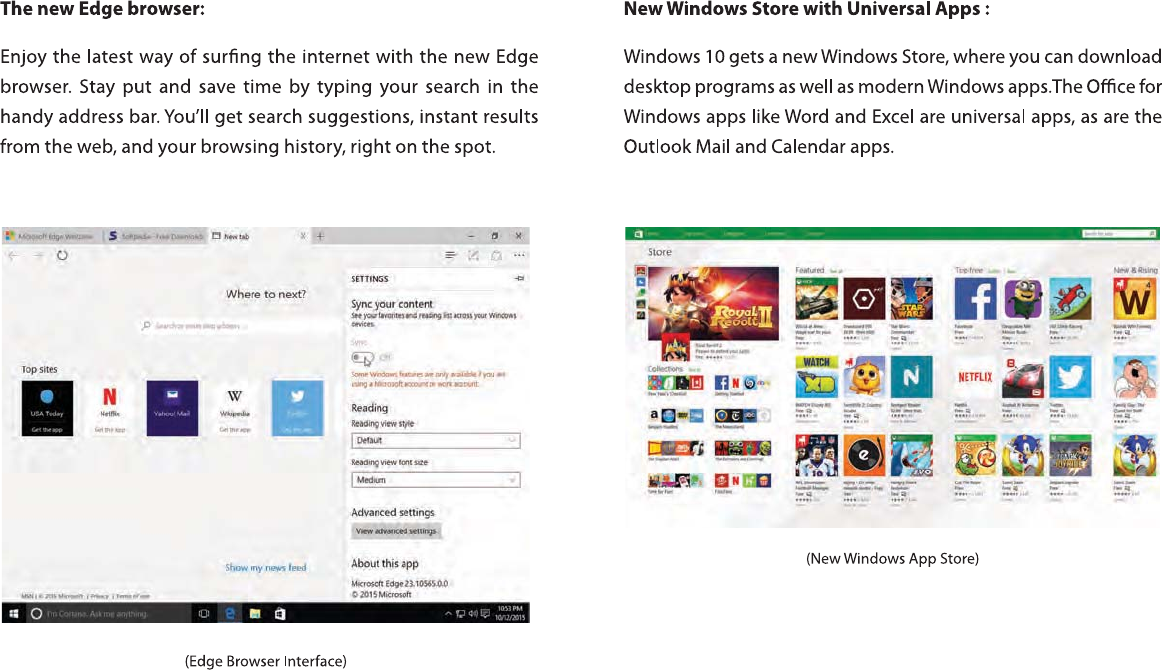The width and height of the screenshot is (1162, 670).
Task: Open the Royal Revolt II featured banner
Action: (714, 305)
